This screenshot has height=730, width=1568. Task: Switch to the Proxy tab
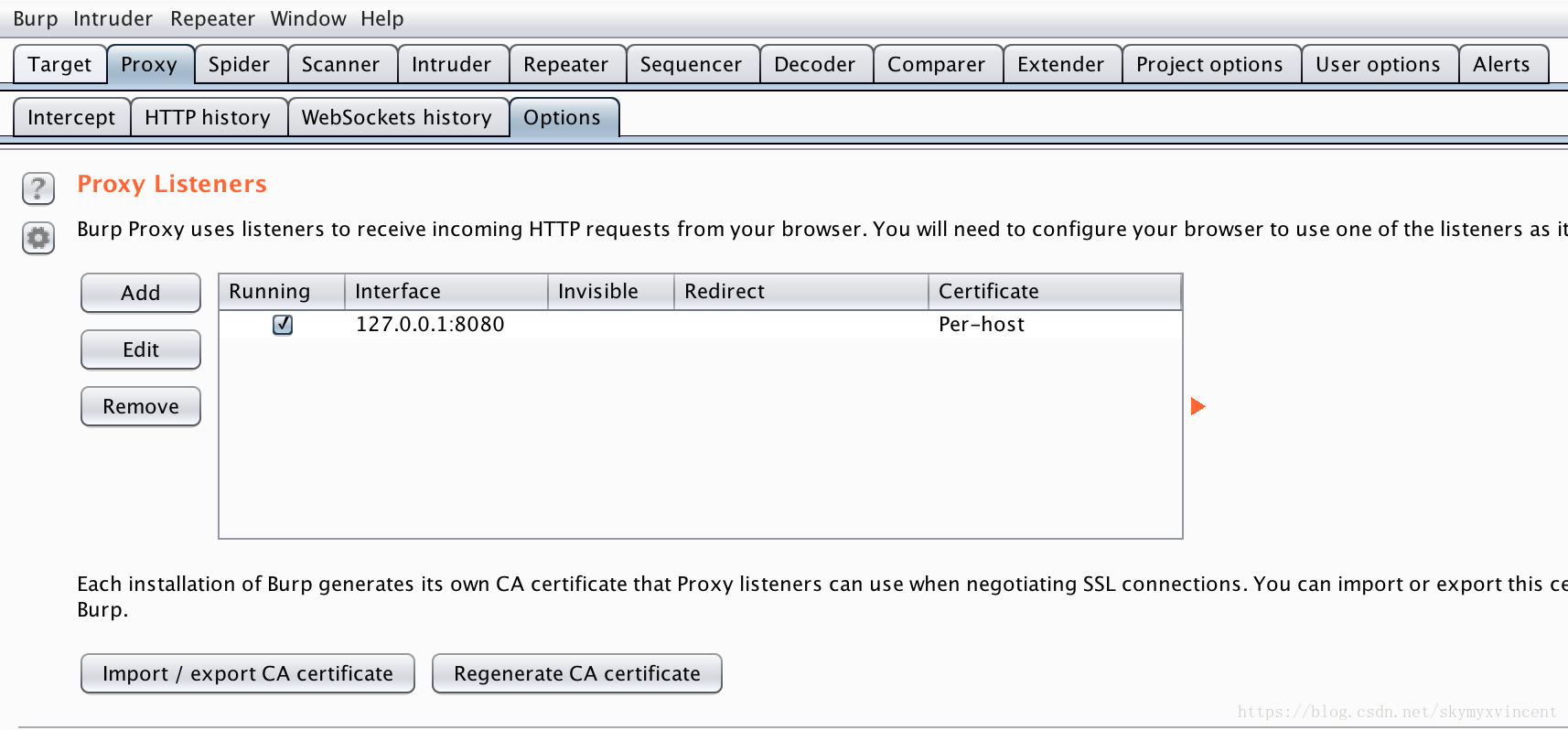point(149,64)
